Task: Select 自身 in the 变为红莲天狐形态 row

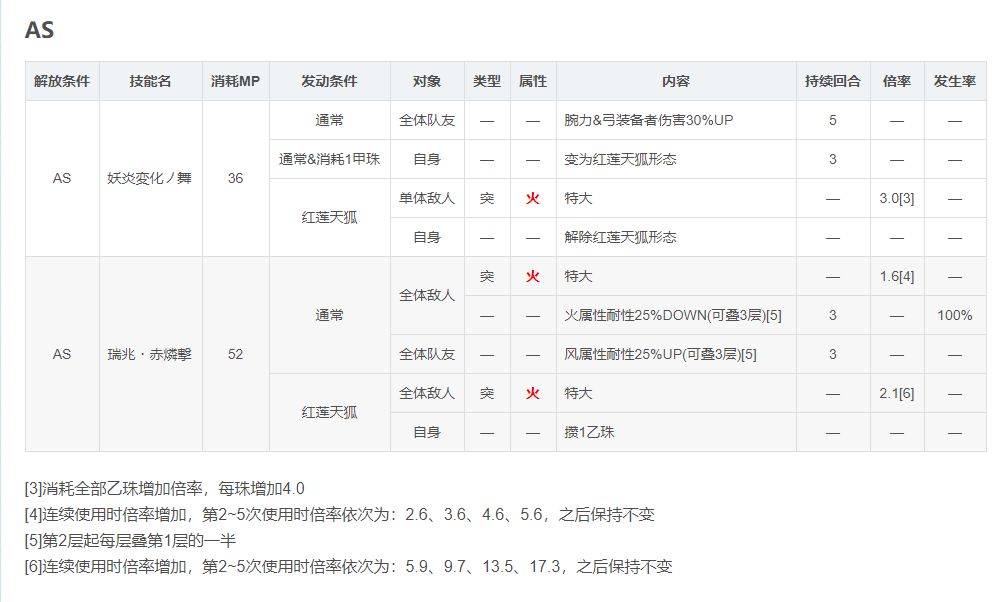Action: (x=427, y=159)
